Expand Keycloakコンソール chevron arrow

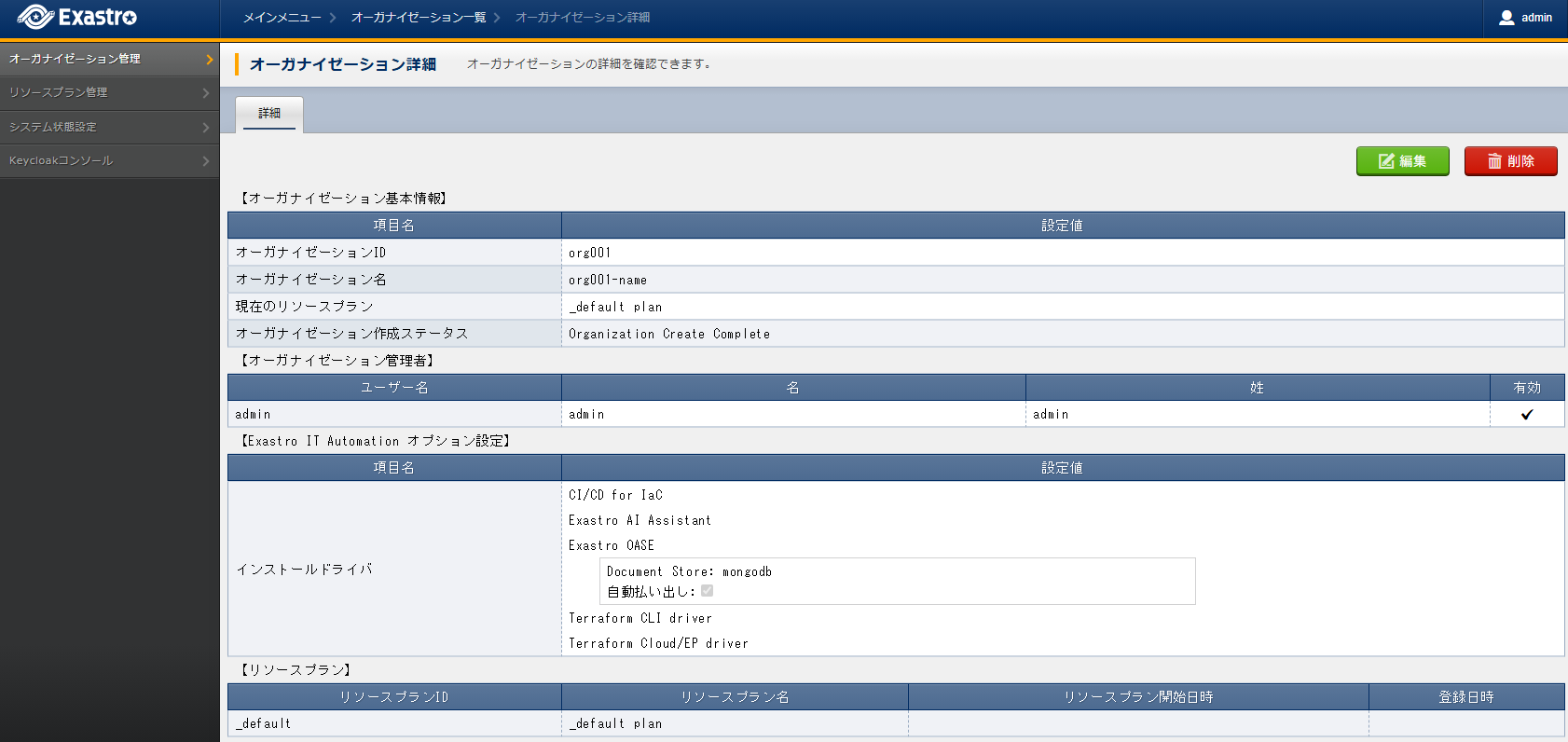206,161
